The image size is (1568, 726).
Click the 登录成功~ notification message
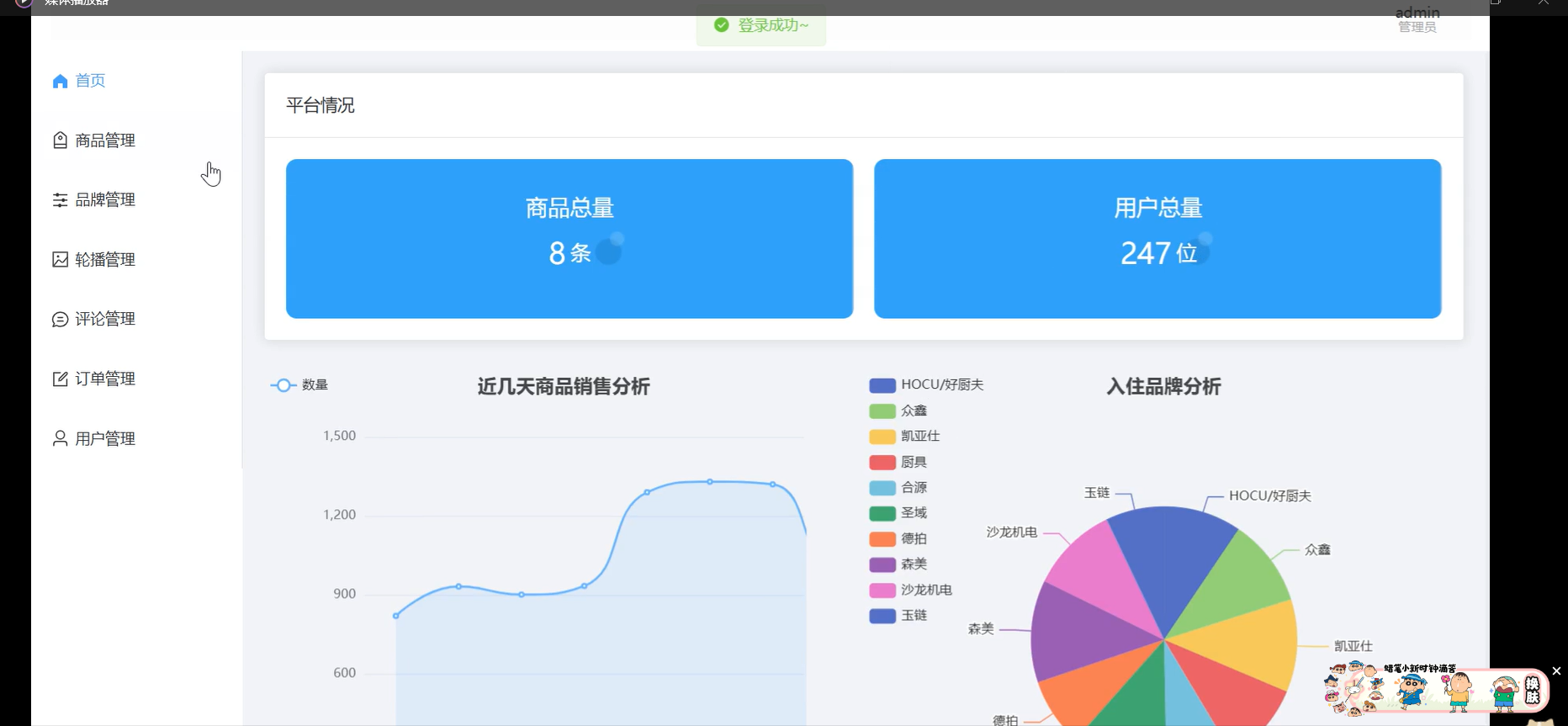pyautogui.click(x=773, y=25)
